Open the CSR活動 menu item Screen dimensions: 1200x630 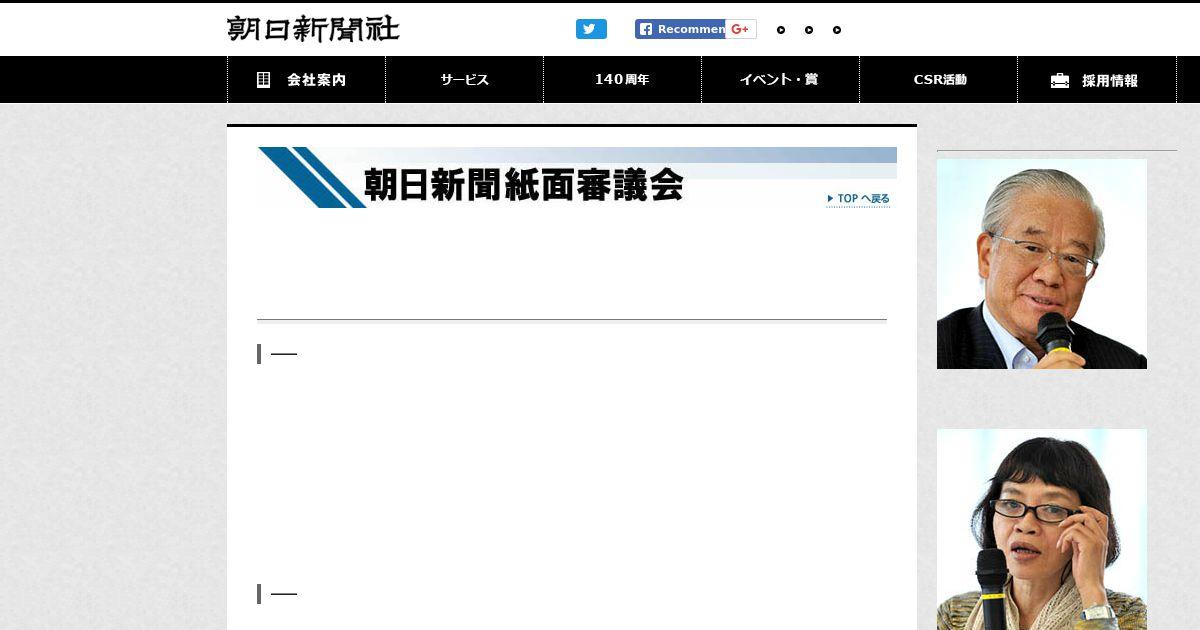[939, 80]
